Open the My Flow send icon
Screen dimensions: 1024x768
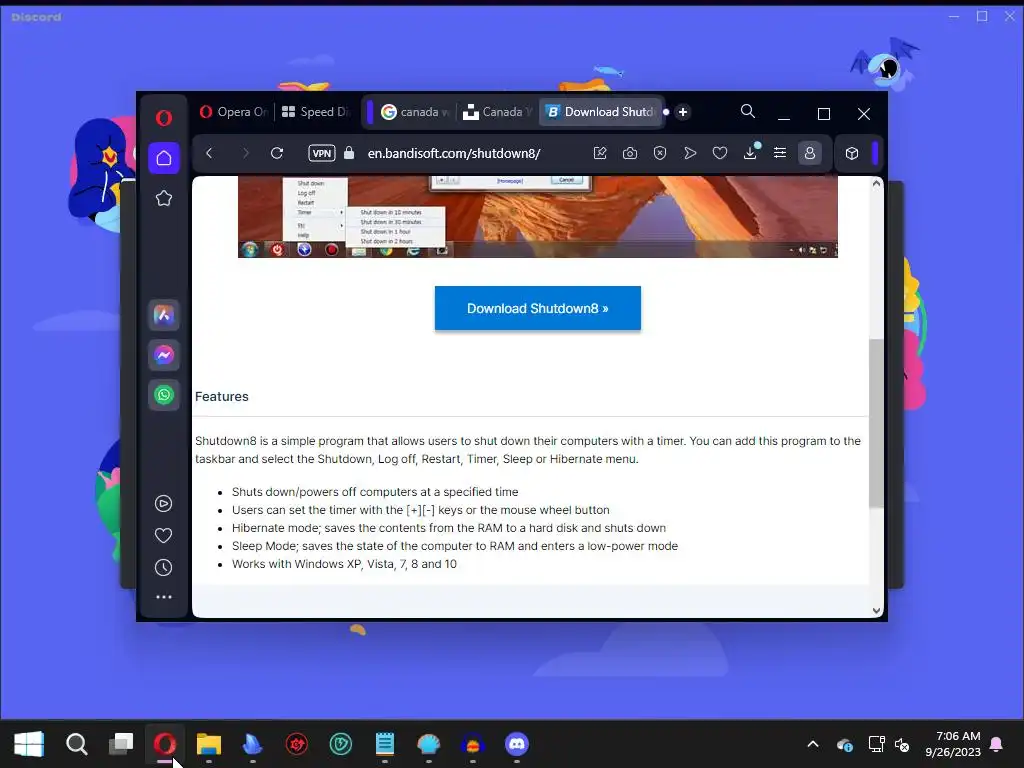[x=690, y=153]
